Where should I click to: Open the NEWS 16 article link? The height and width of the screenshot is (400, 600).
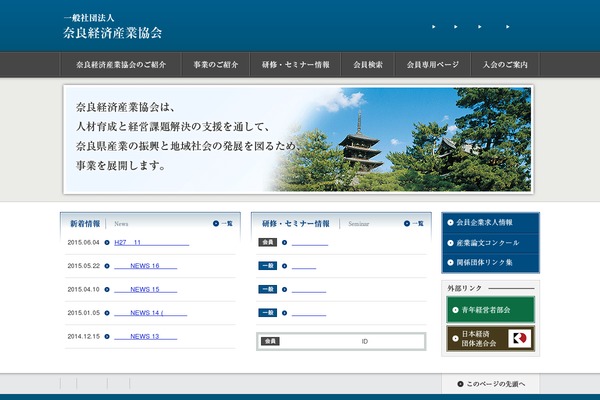145,266
